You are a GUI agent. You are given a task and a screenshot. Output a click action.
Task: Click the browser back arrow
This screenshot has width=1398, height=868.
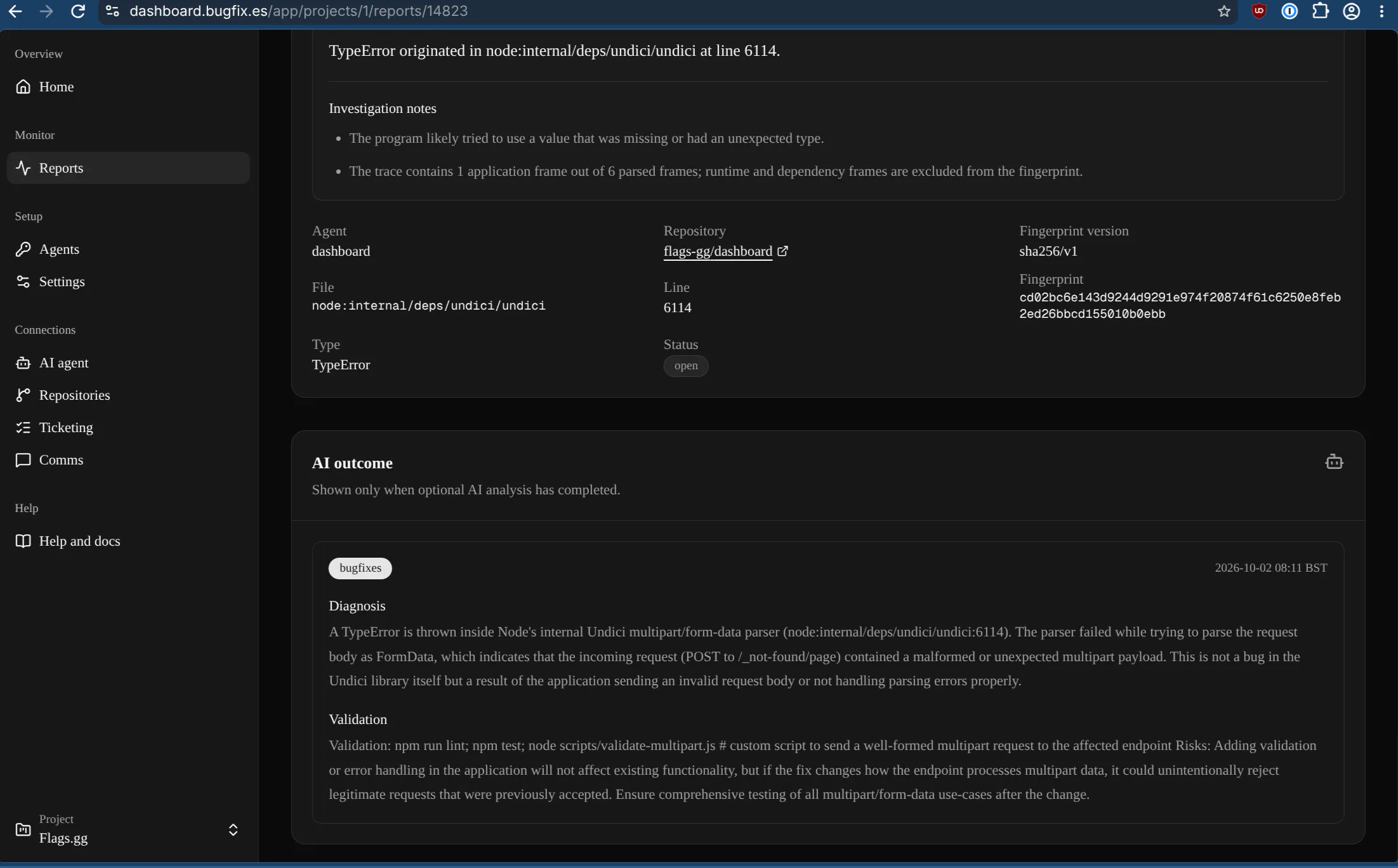pyautogui.click(x=15, y=11)
